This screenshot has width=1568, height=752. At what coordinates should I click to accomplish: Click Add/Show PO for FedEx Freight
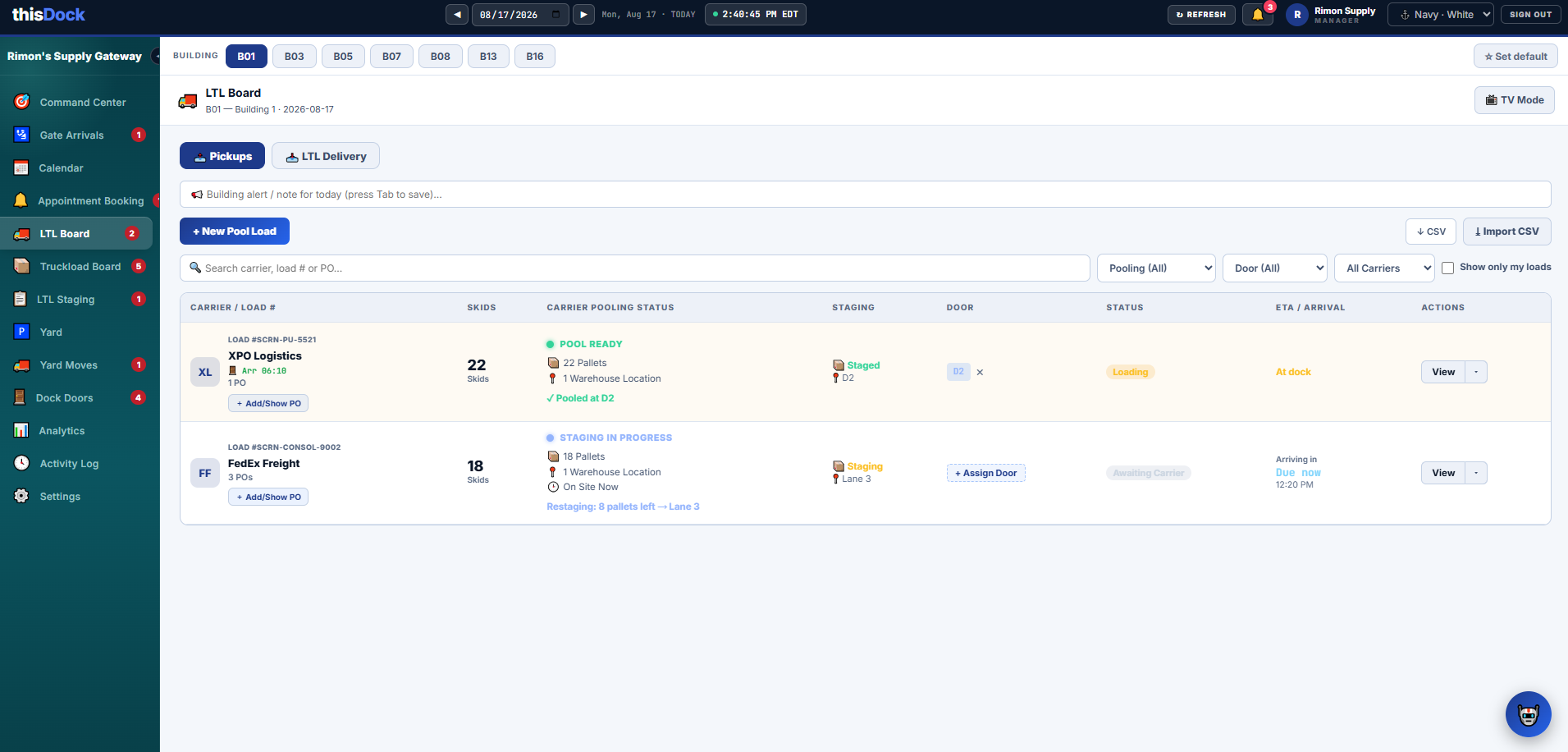click(x=268, y=497)
